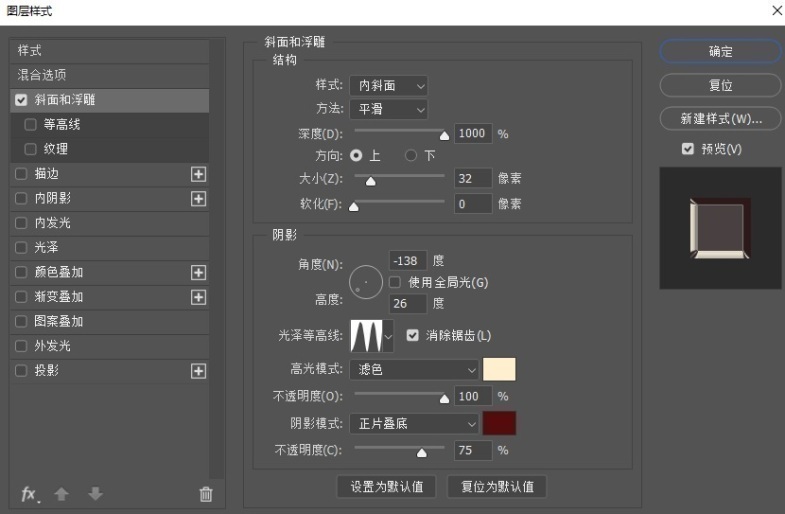Screen dimensions: 785x514
Task: Open the 渐变叠加 settings entry
Action: click(x=59, y=297)
